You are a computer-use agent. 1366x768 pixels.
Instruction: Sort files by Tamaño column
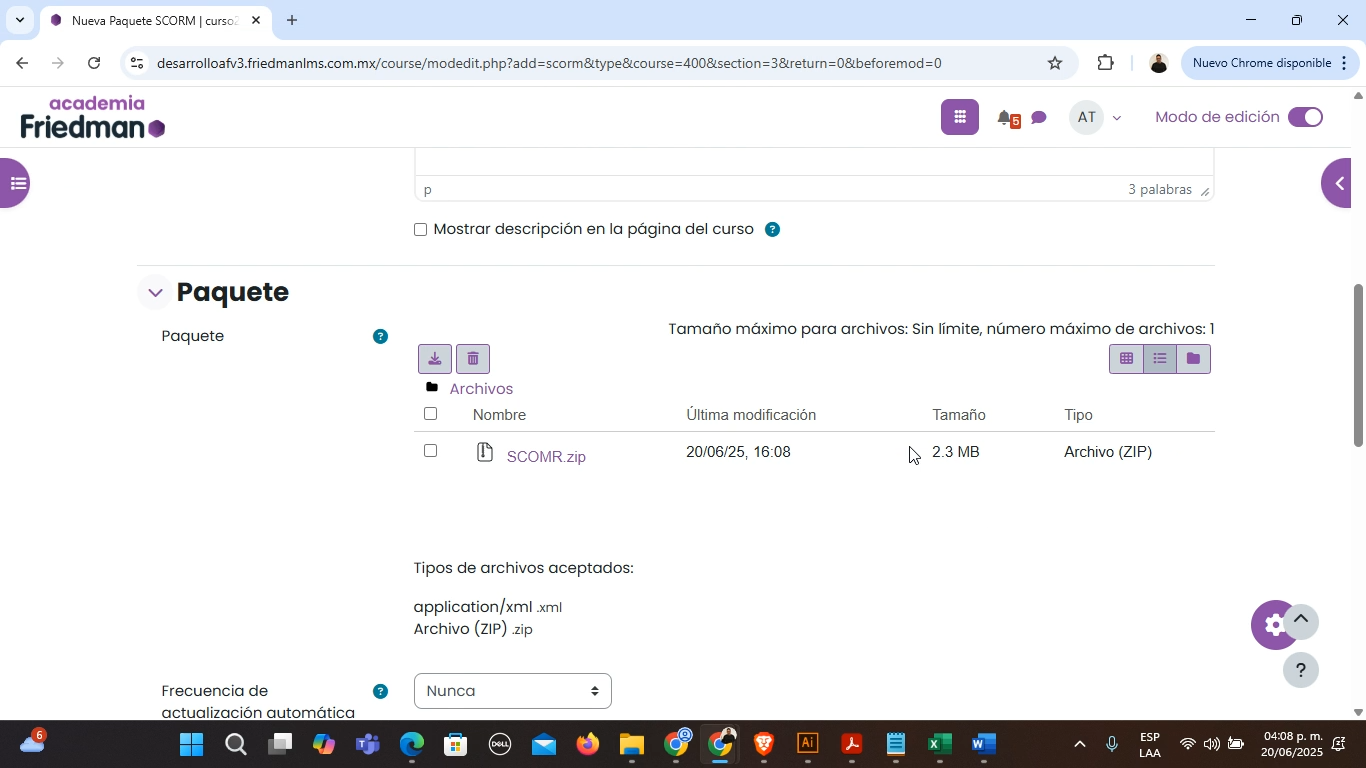(959, 415)
